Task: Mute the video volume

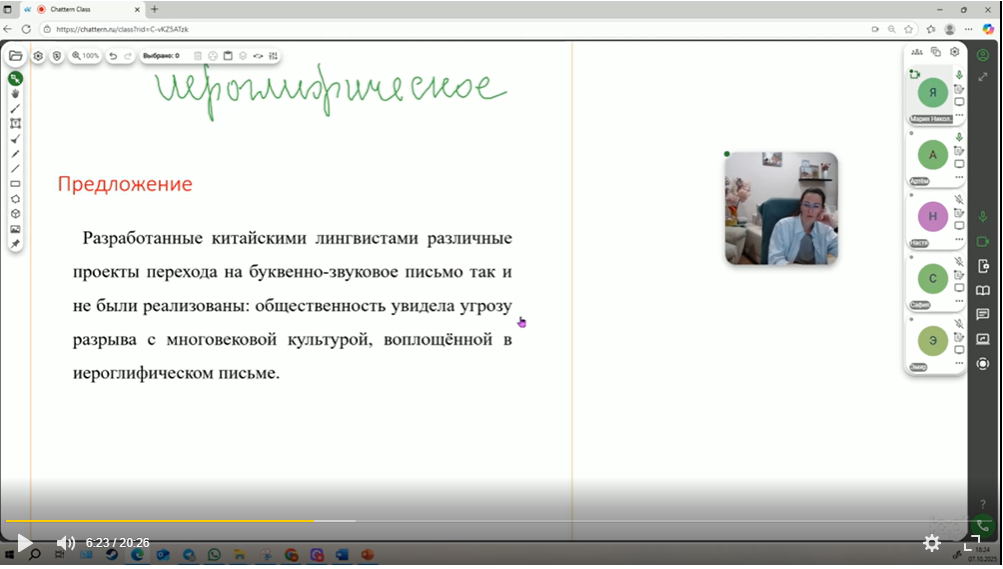Action: pos(66,543)
